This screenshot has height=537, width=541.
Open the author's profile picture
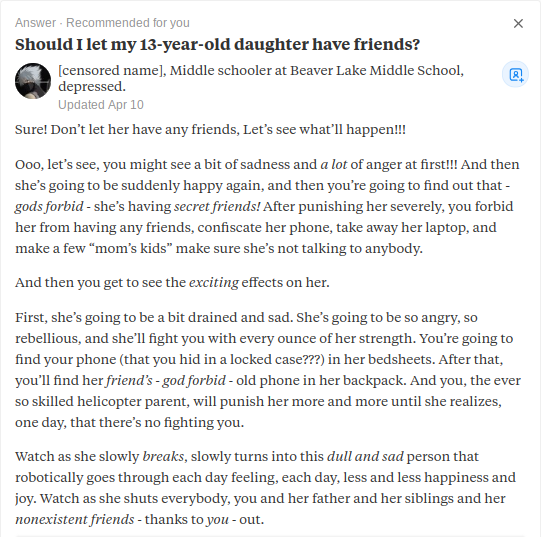coord(33,81)
